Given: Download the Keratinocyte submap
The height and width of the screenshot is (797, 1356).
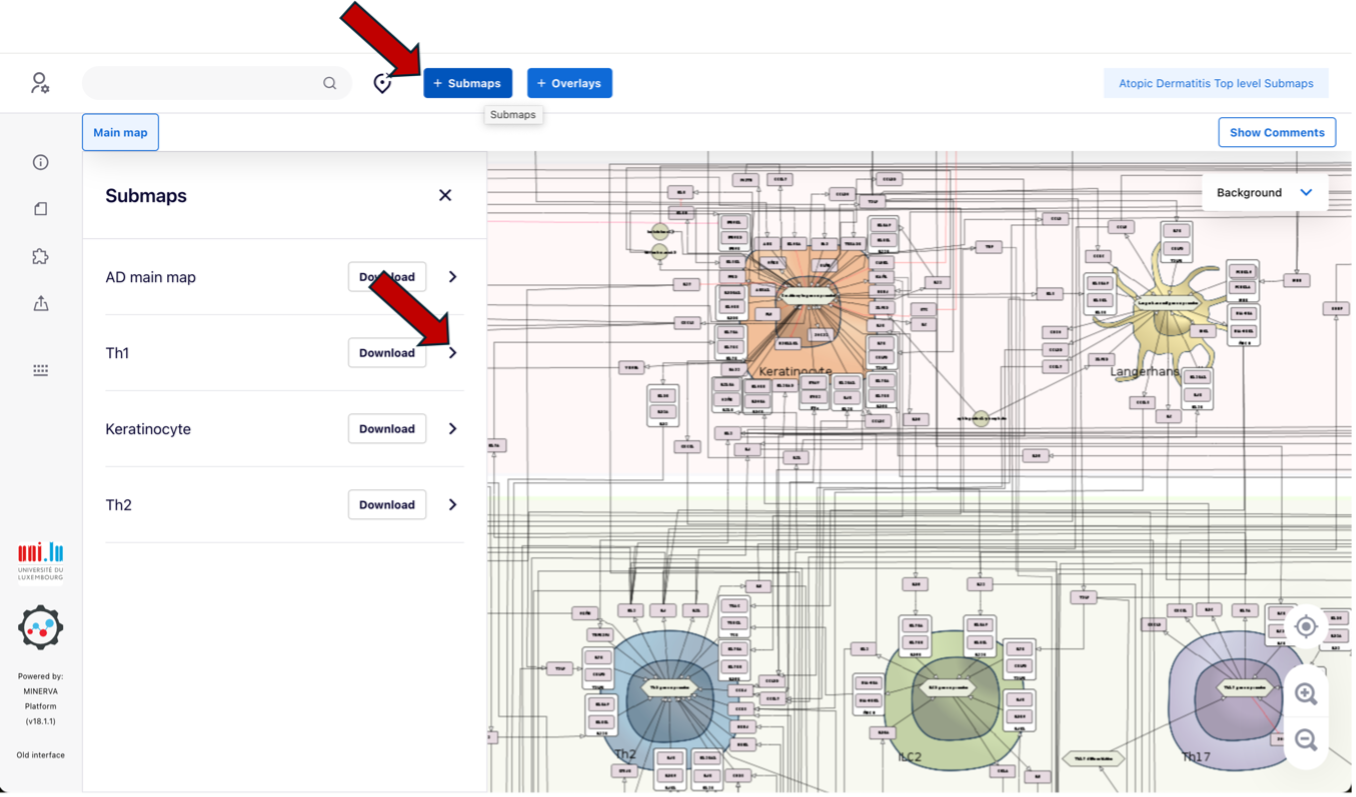Looking at the screenshot, I should [387, 429].
